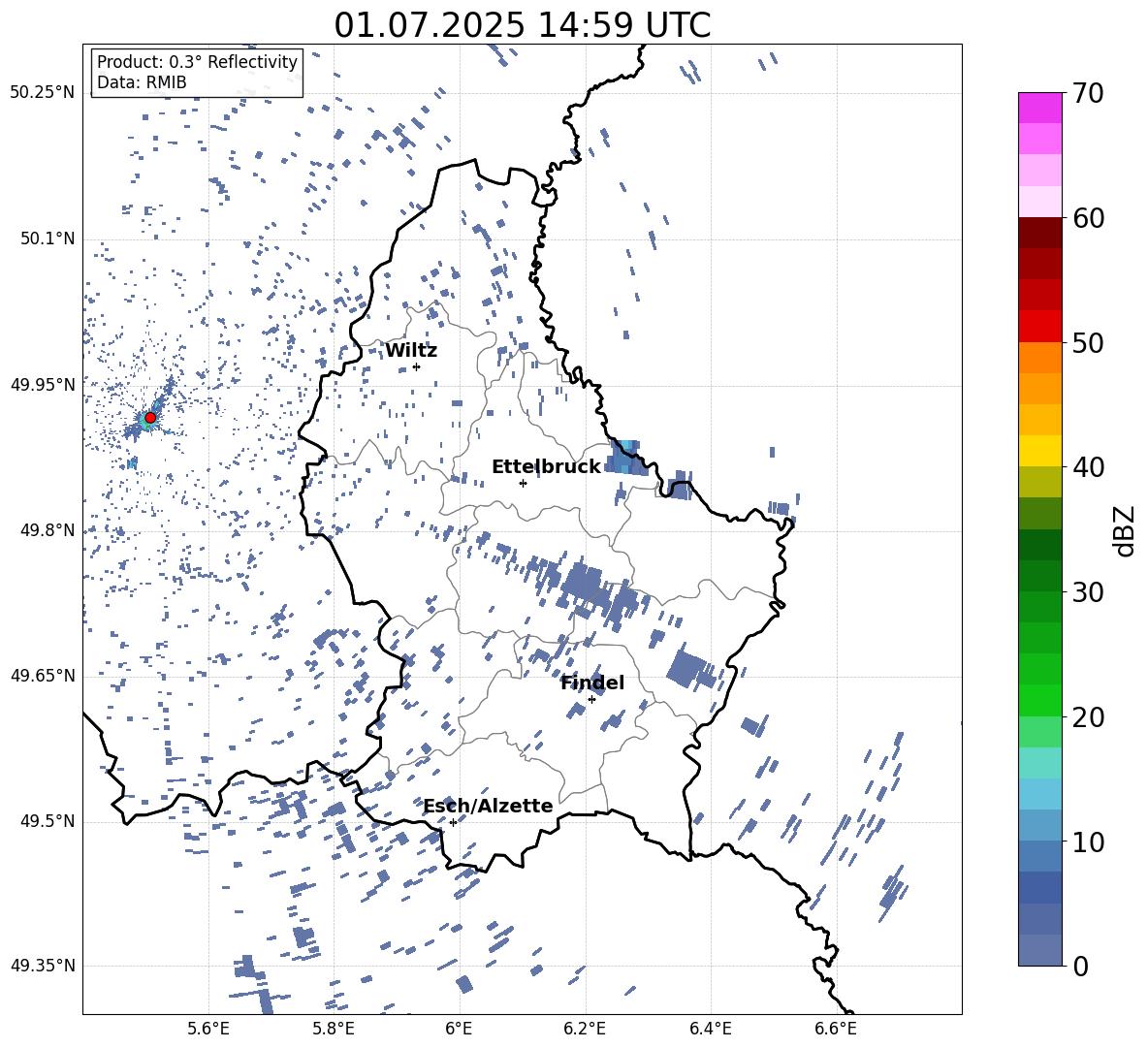Click the 49.35°N latitude label
Screen dimensions: 1148x1048
coord(43,966)
